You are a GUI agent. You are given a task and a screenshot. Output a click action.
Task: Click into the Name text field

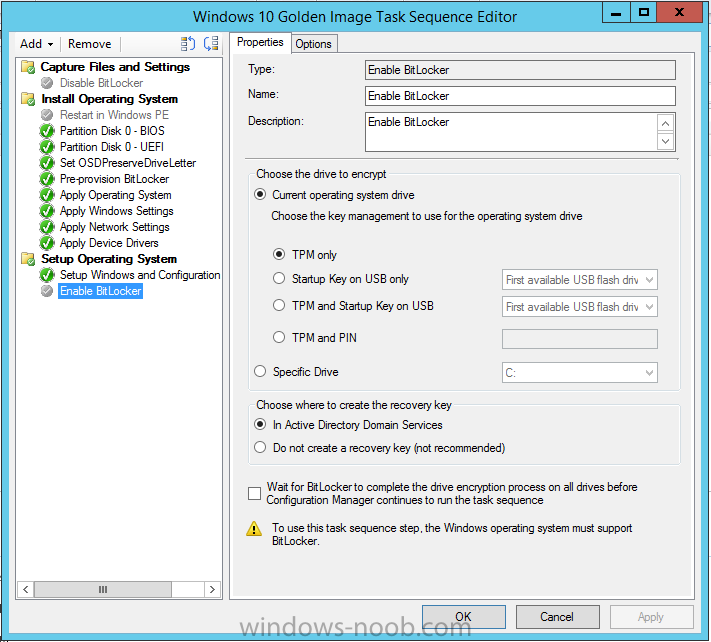[520, 96]
